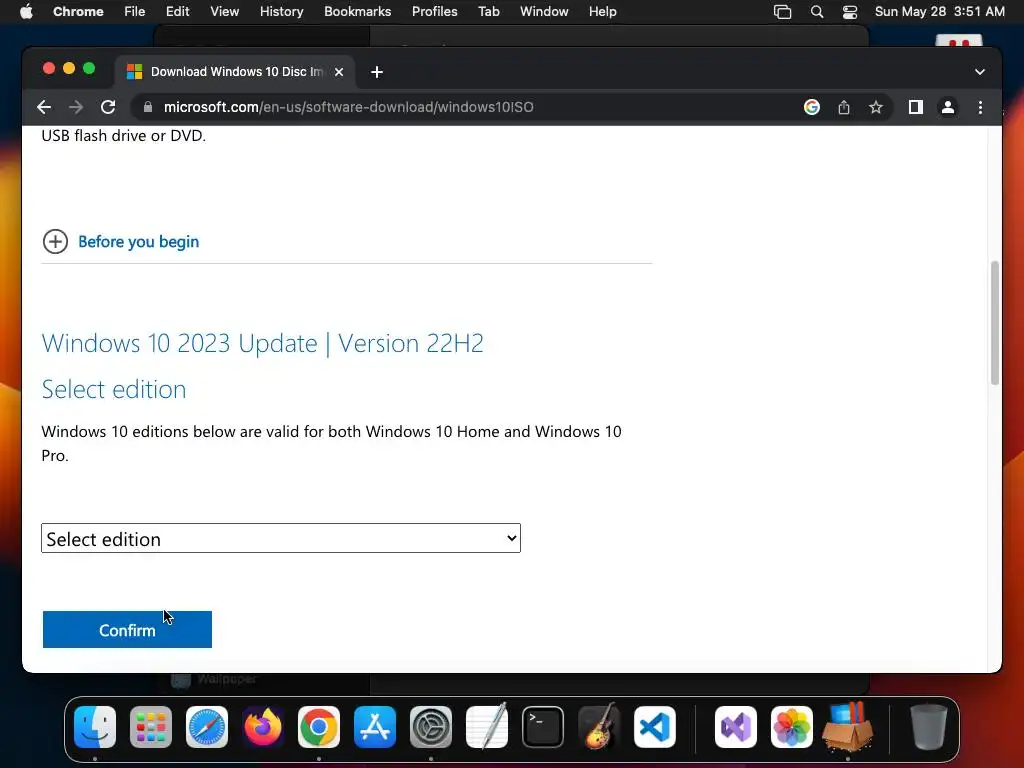Viewport: 1024px width, 768px height.
Task: Open the History menu
Action: pos(281,12)
